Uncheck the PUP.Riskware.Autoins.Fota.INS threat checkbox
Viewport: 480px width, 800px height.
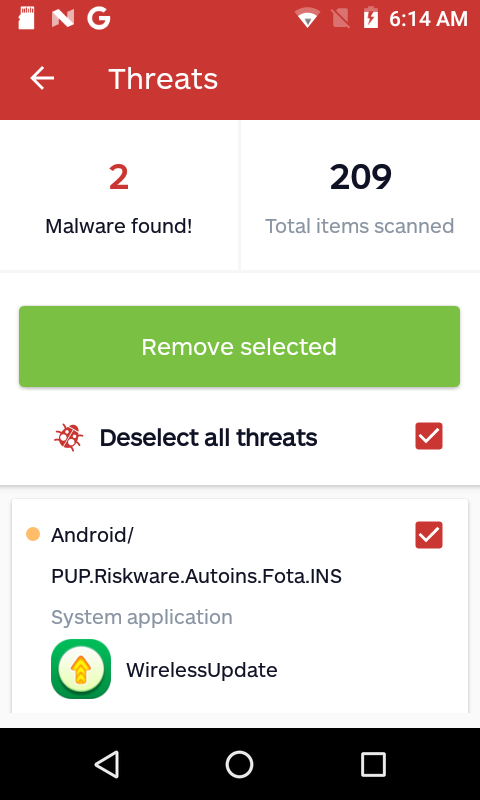(x=429, y=535)
